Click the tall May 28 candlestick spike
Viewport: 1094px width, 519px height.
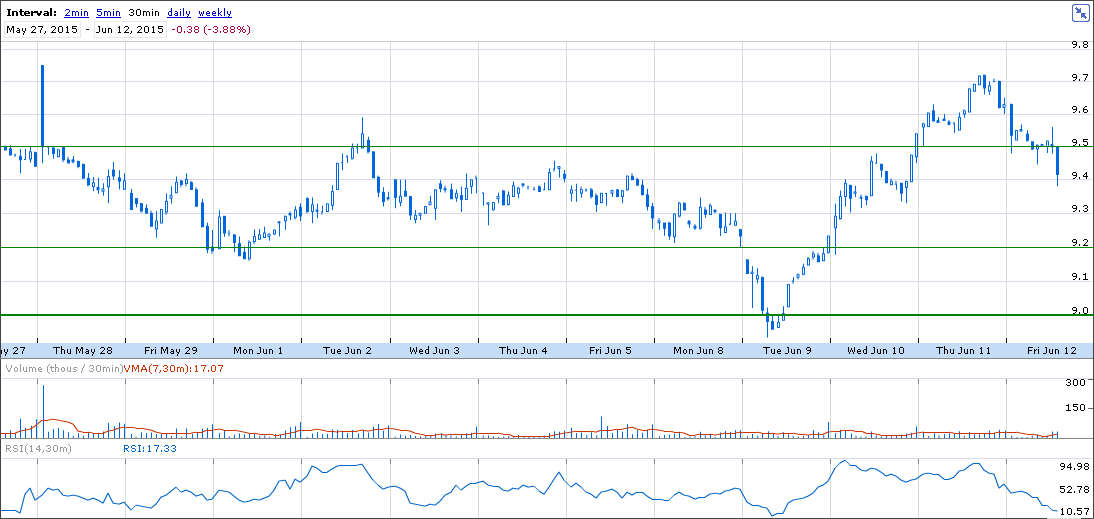point(42,112)
